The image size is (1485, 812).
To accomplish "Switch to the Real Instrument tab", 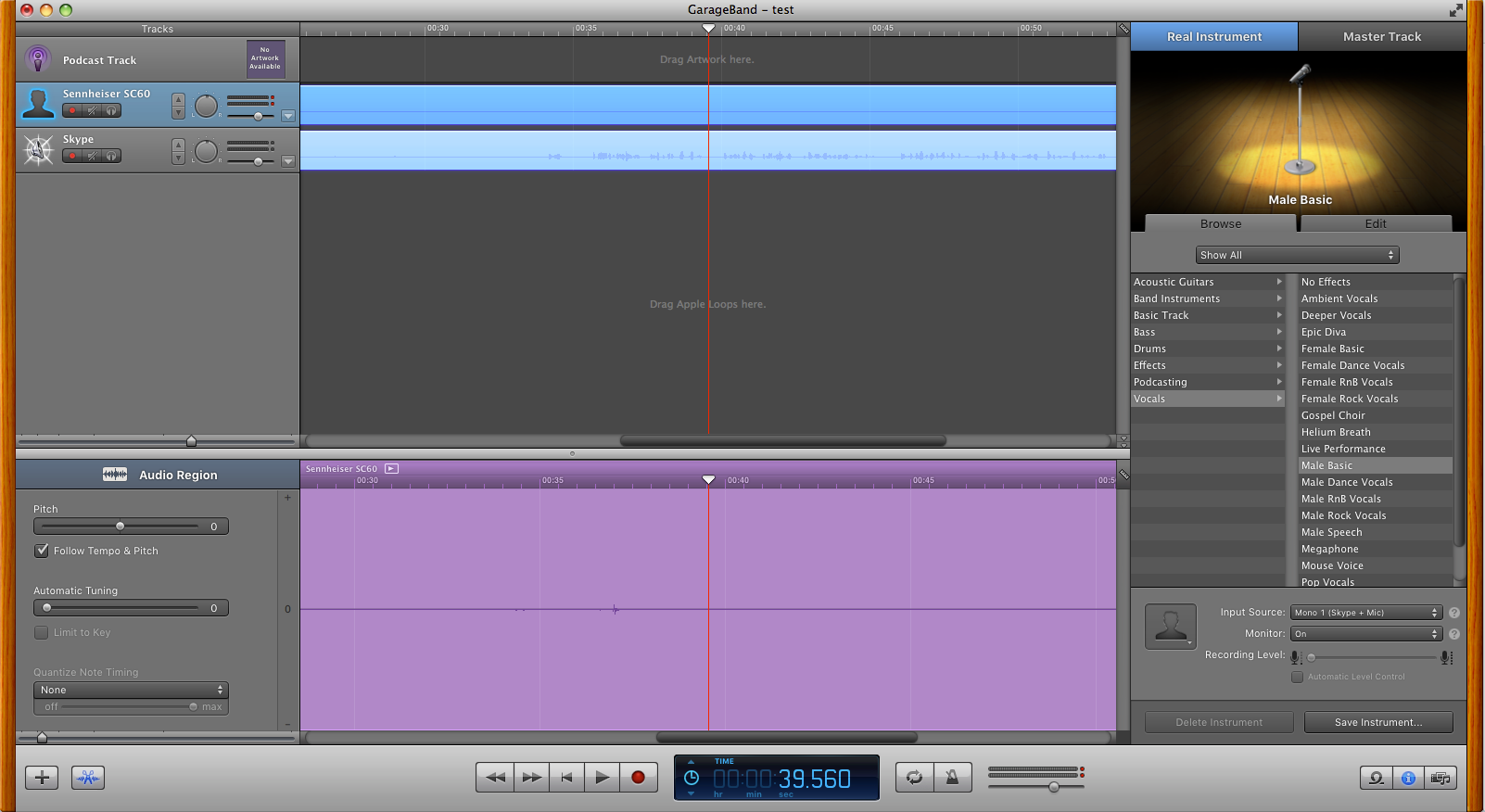I will pos(1214,36).
